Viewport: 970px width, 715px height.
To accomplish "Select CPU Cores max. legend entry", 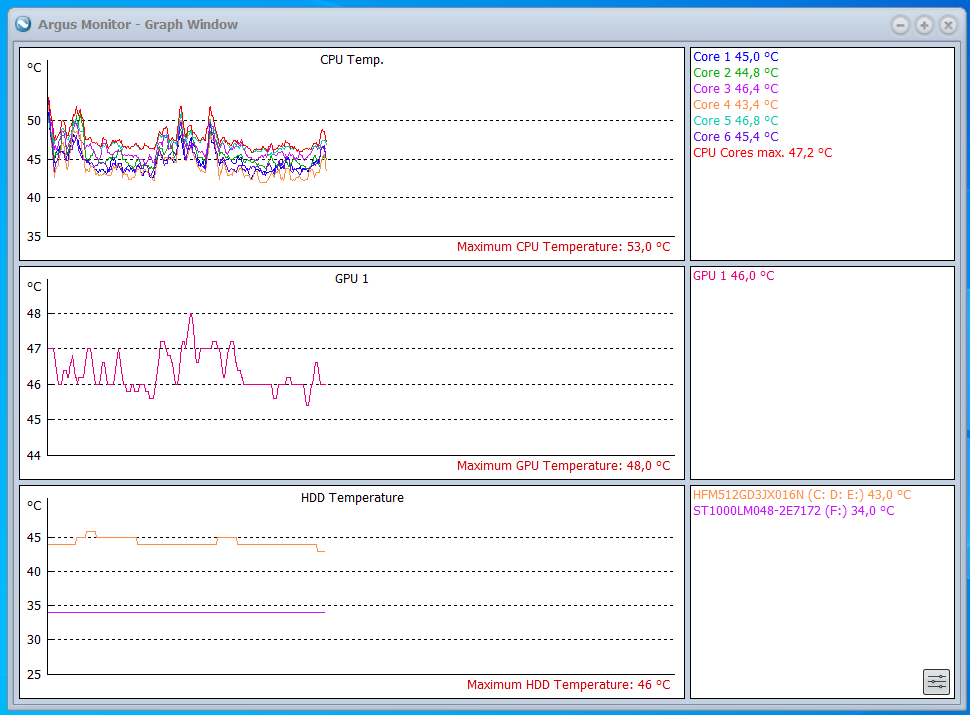I will (x=762, y=153).
